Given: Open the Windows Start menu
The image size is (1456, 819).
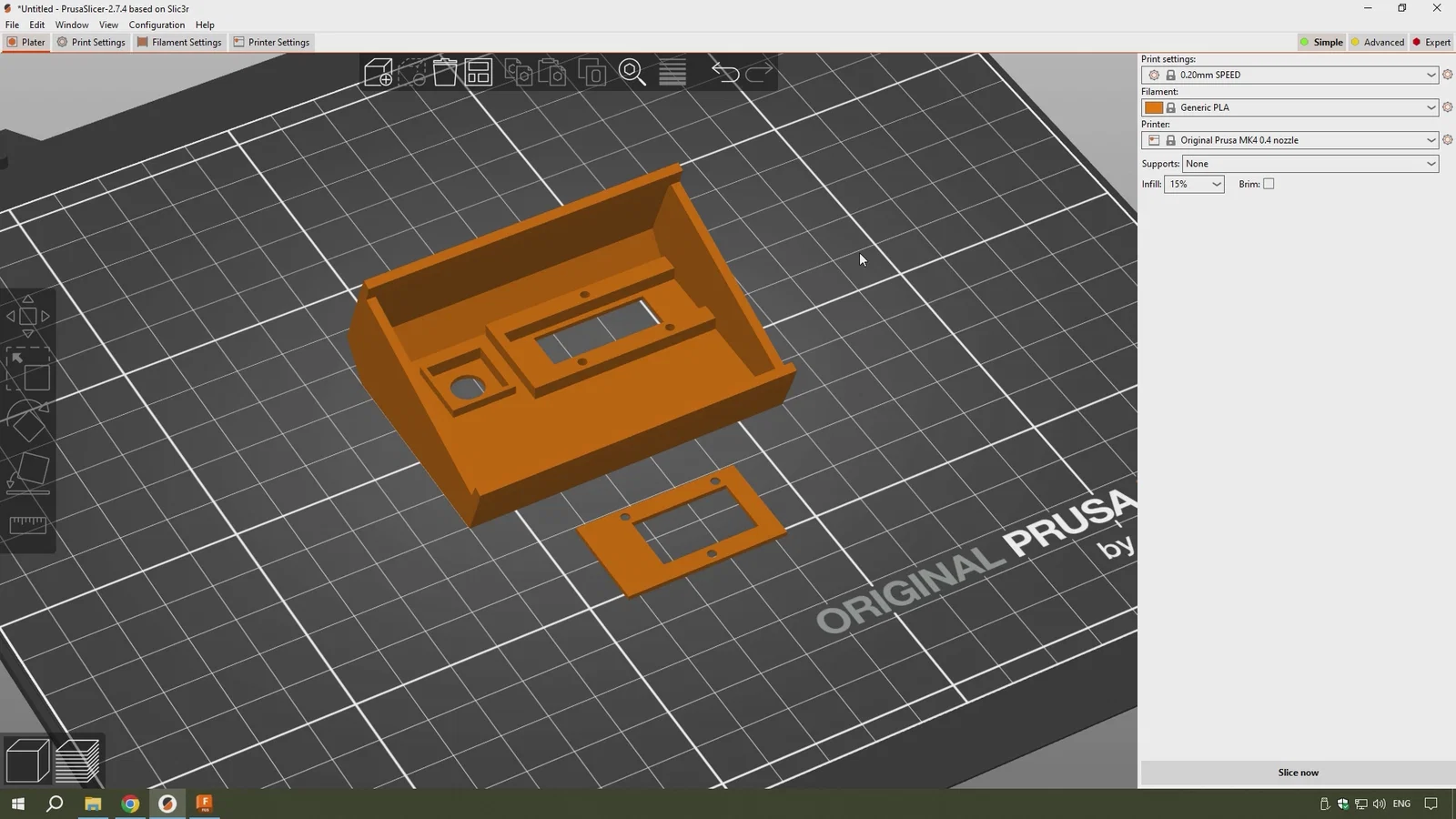Looking at the screenshot, I should click(x=17, y=804).
